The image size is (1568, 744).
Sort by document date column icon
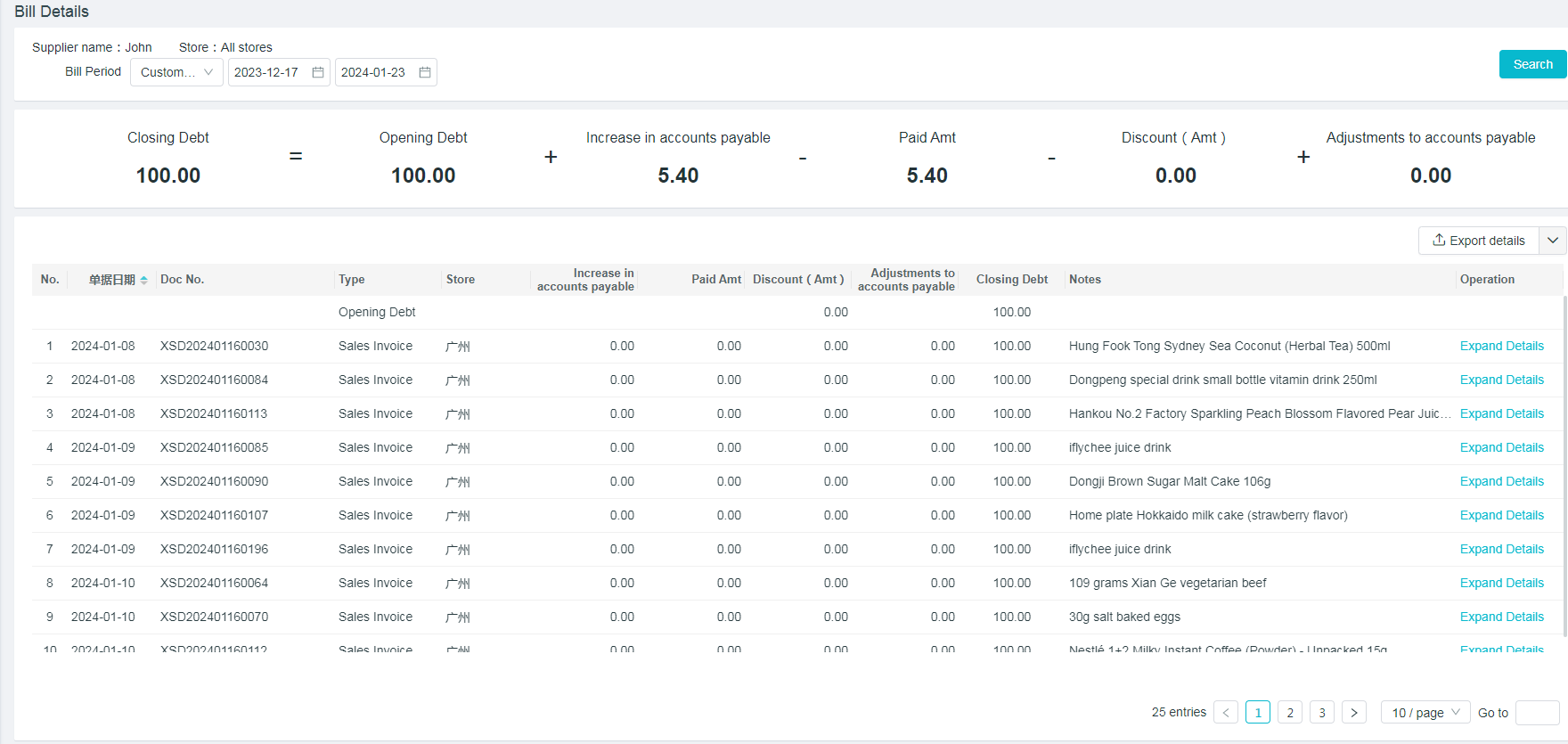(x=143, y=280)
